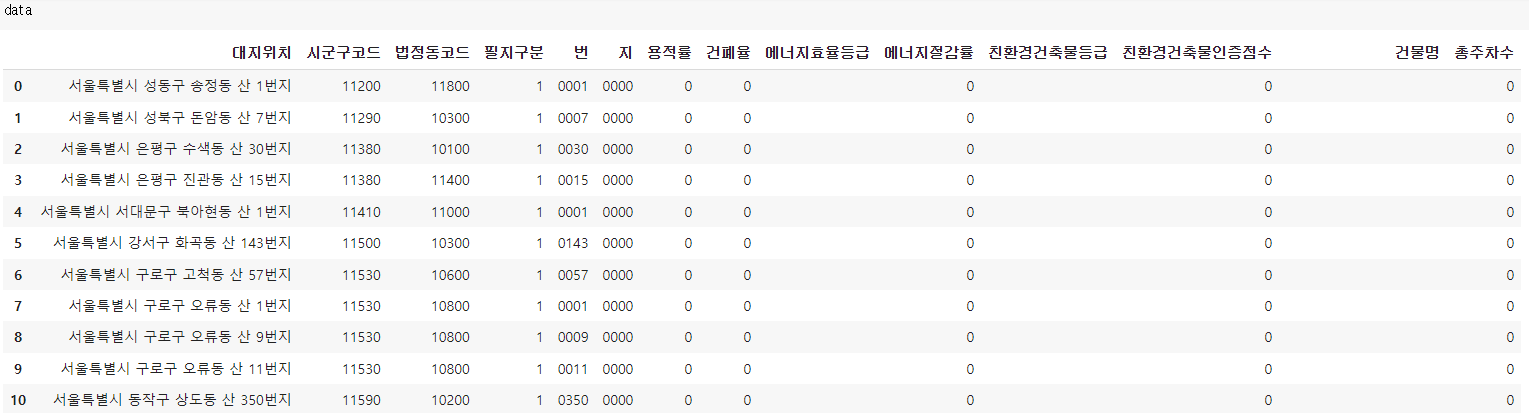1529x413 pixels.
Task: Click the 대지위치 column header
Action: (262, 52)
